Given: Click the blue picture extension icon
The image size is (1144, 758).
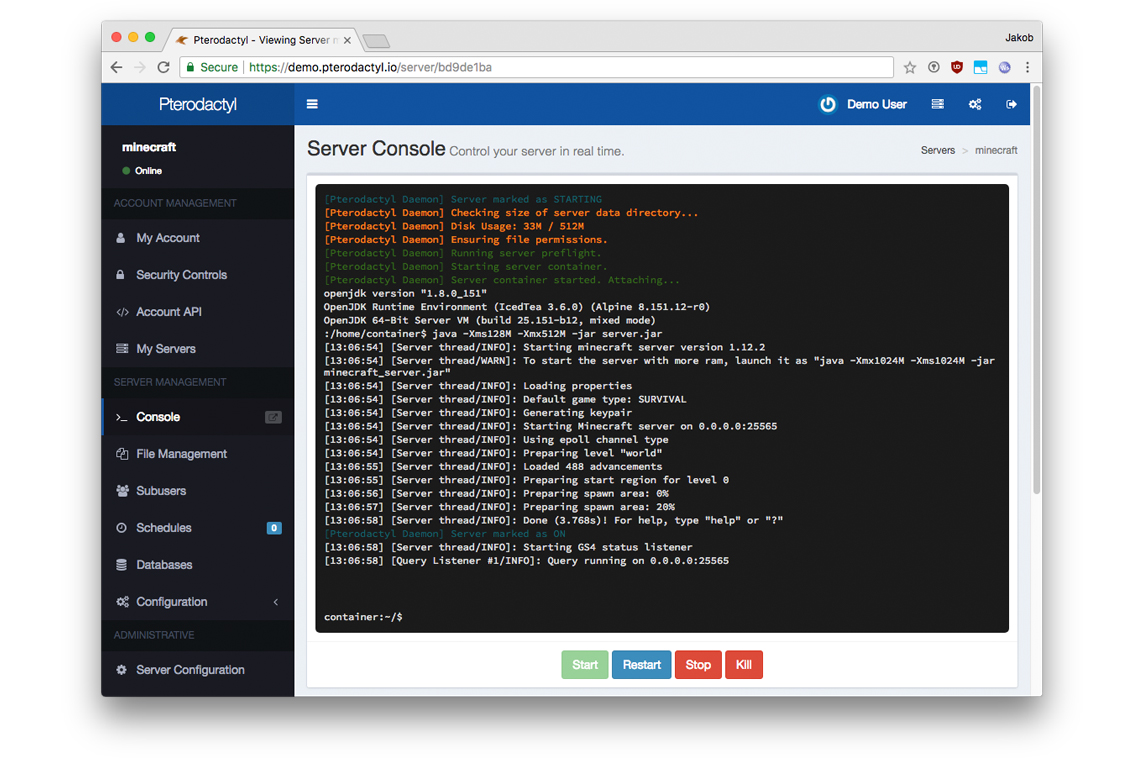Looking at the screenshot, I should [x=981, y=67].
